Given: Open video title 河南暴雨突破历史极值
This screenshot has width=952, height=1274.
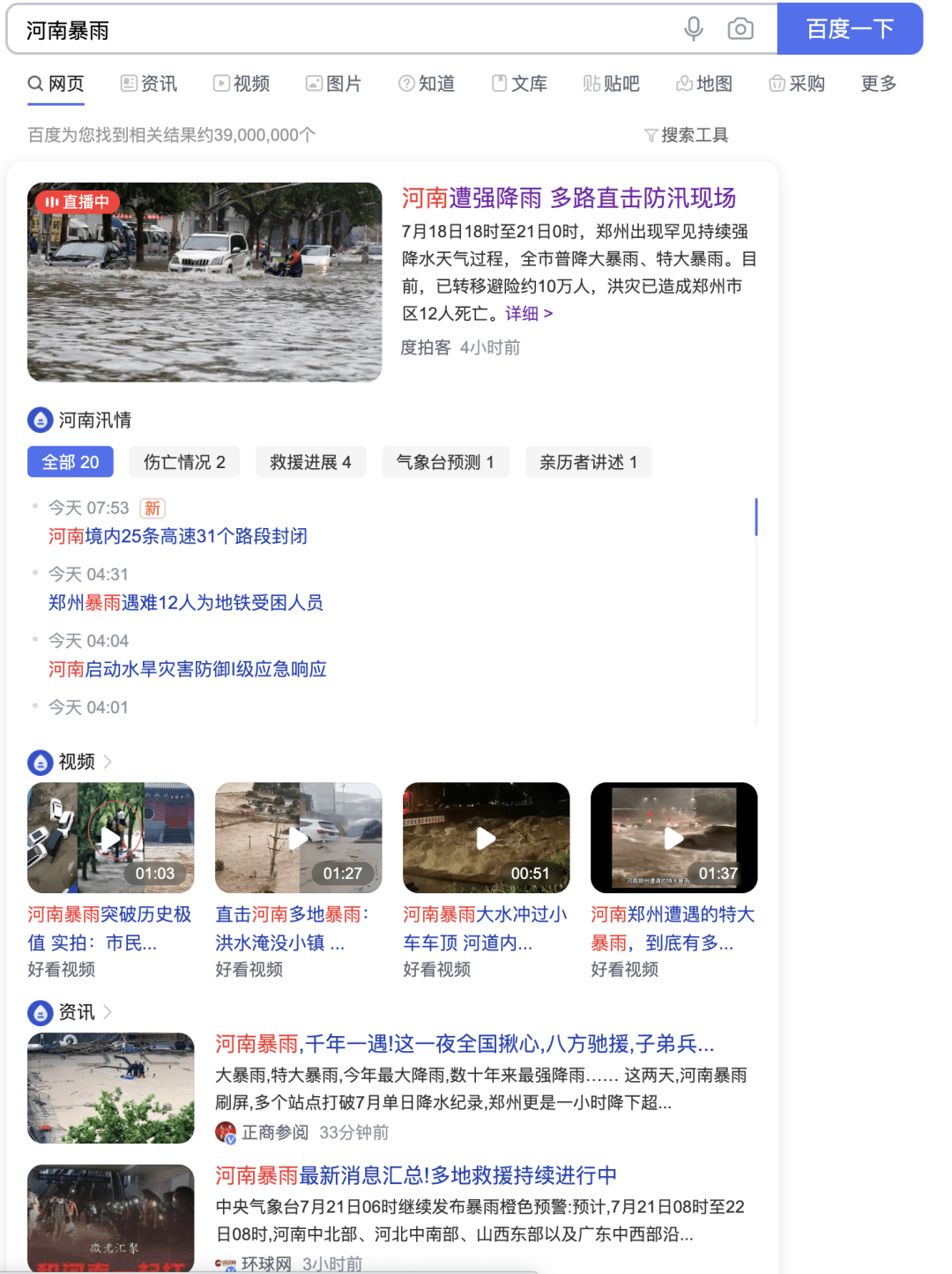Looking at the screenshot, I should [x=110, y=928].
